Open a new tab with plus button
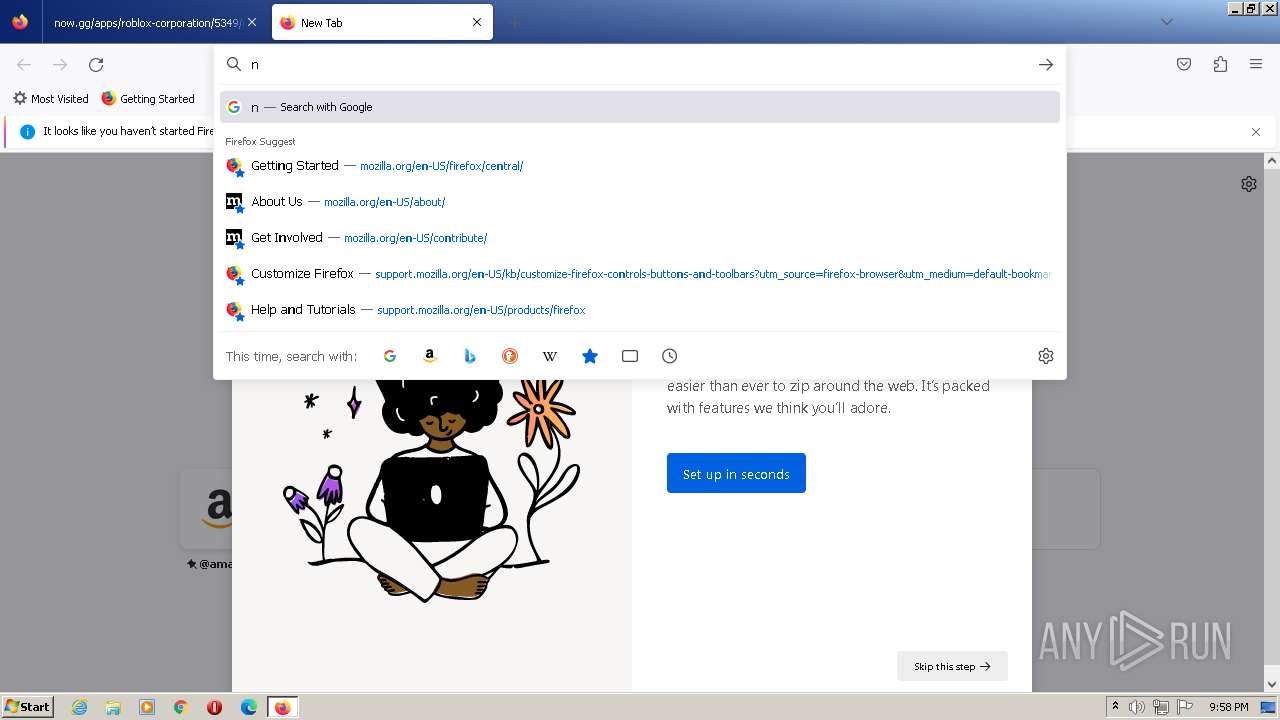 [x=514, y=22]
